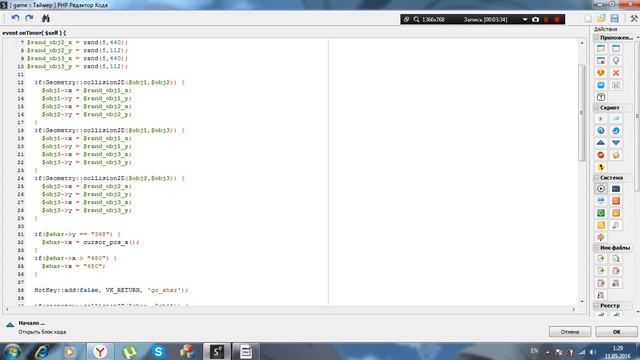
Task: Click the circled play icon under Система
Action: (601, 189)
